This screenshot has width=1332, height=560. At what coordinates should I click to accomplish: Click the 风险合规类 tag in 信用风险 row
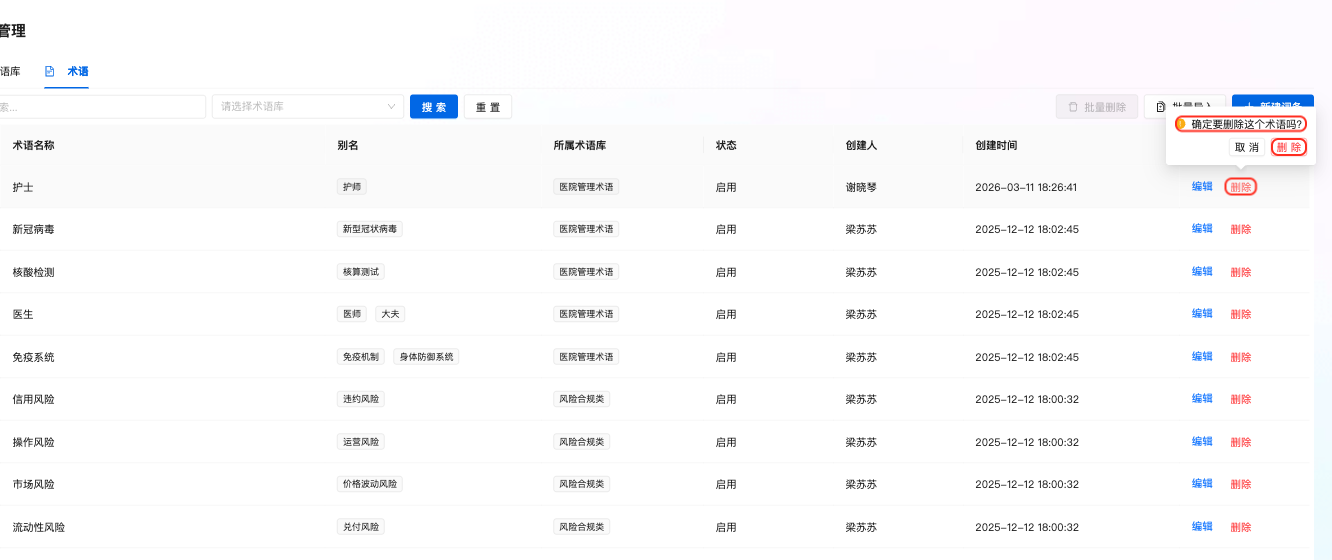582,399
